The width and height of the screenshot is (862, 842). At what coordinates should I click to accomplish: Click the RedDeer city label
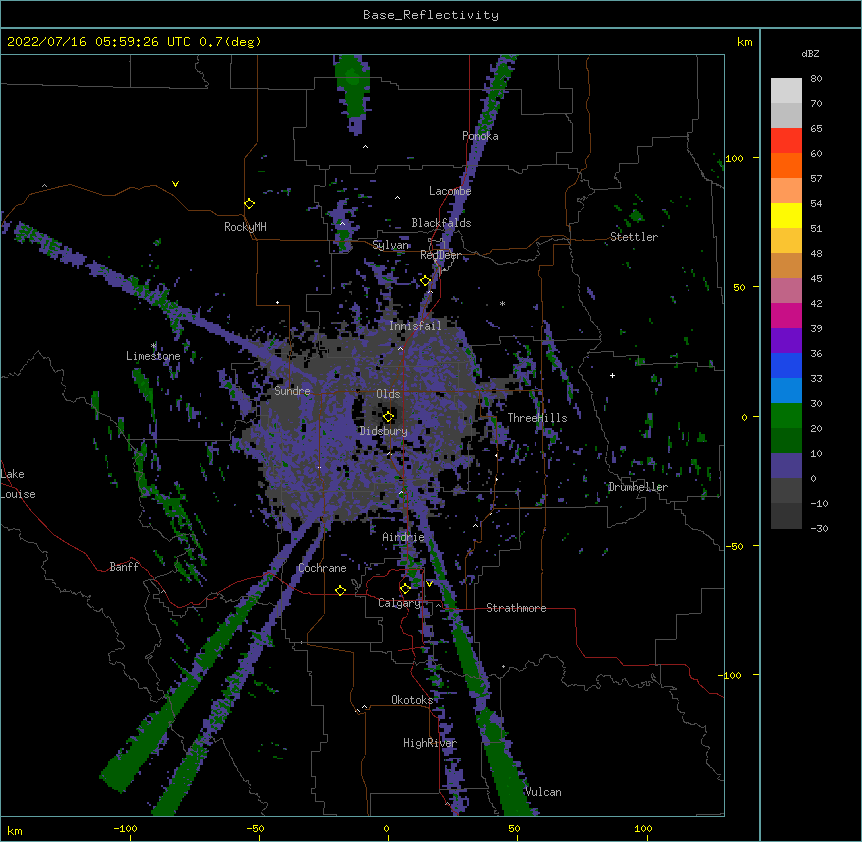point(440,255)
